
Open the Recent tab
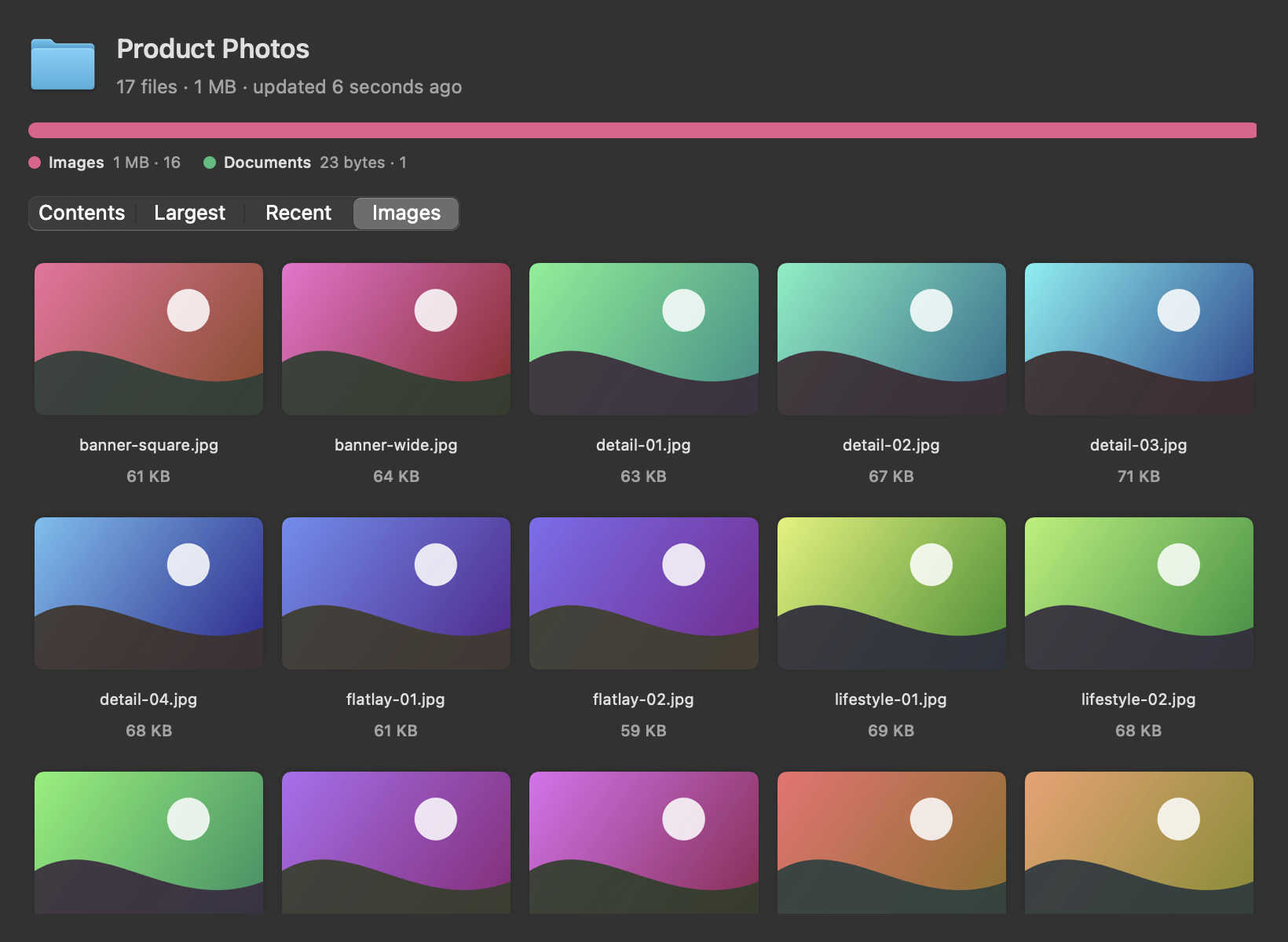pyautogui.click(x=298, y=213)
